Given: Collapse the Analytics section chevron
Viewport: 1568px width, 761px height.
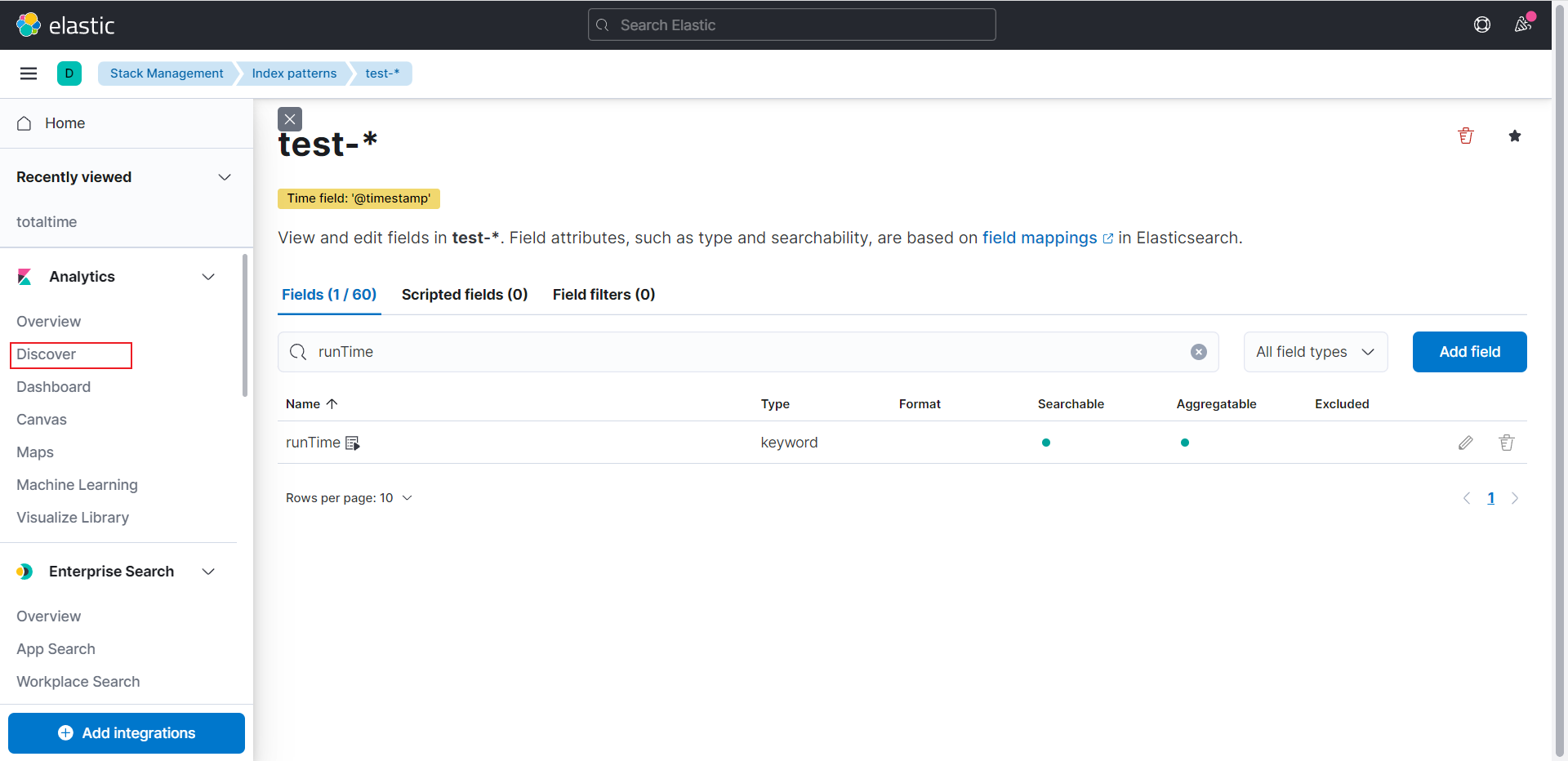Looking at the screenshot, I should click(208, 277).
